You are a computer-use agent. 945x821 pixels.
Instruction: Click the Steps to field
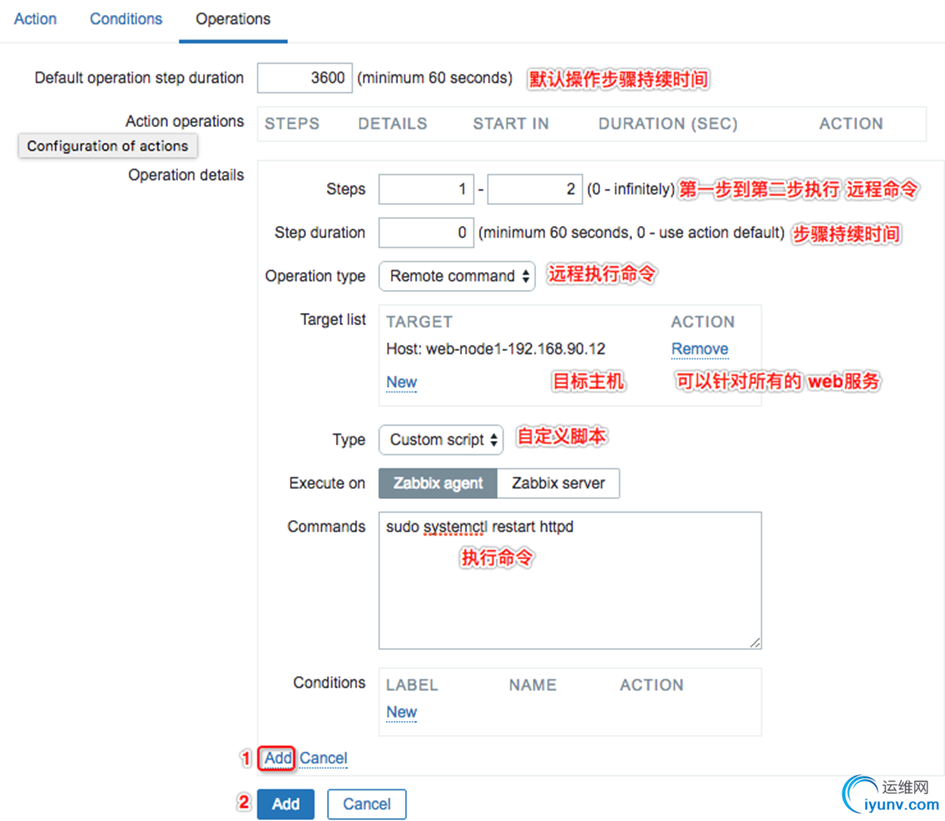tap(535, 189)
